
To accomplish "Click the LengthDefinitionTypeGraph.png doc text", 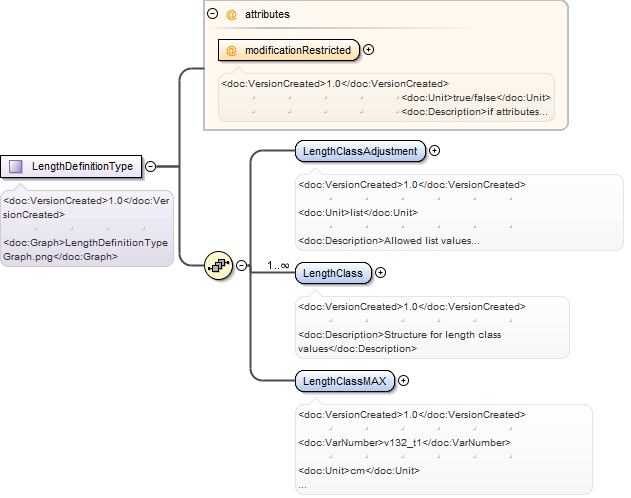I will pyautogui.click(x=85, y=249).
